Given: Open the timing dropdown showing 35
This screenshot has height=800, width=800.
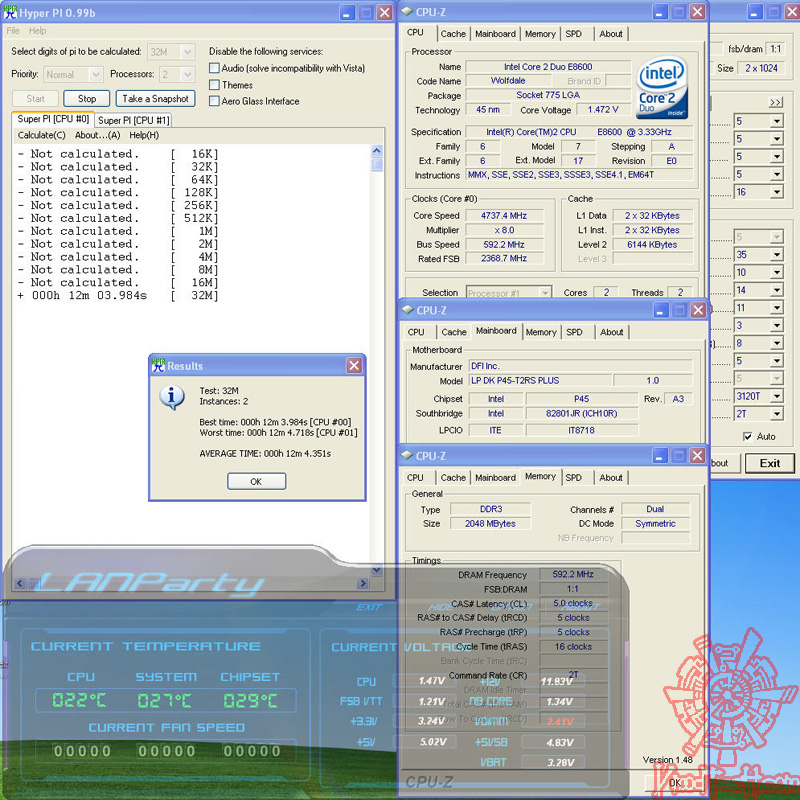Looking at the screenshot, I should [x=777, y=255].
